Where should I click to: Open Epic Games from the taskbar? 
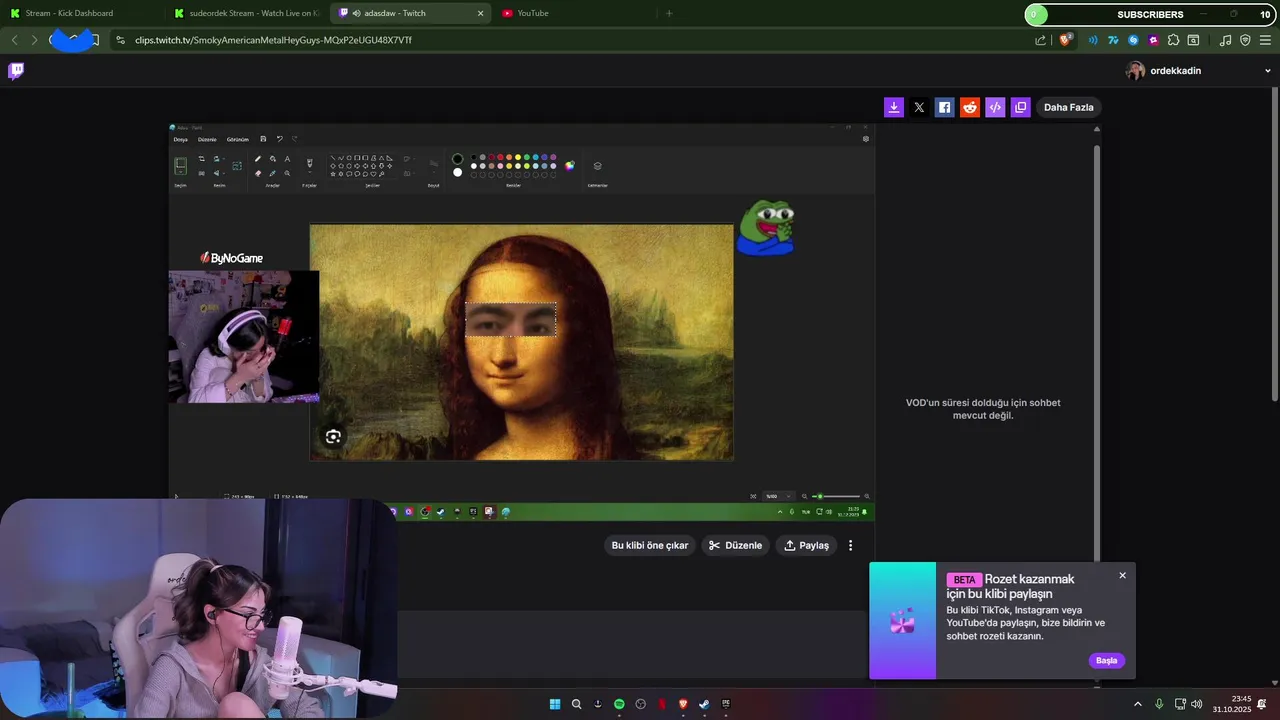pyautogui.click(x=726, y=704)
